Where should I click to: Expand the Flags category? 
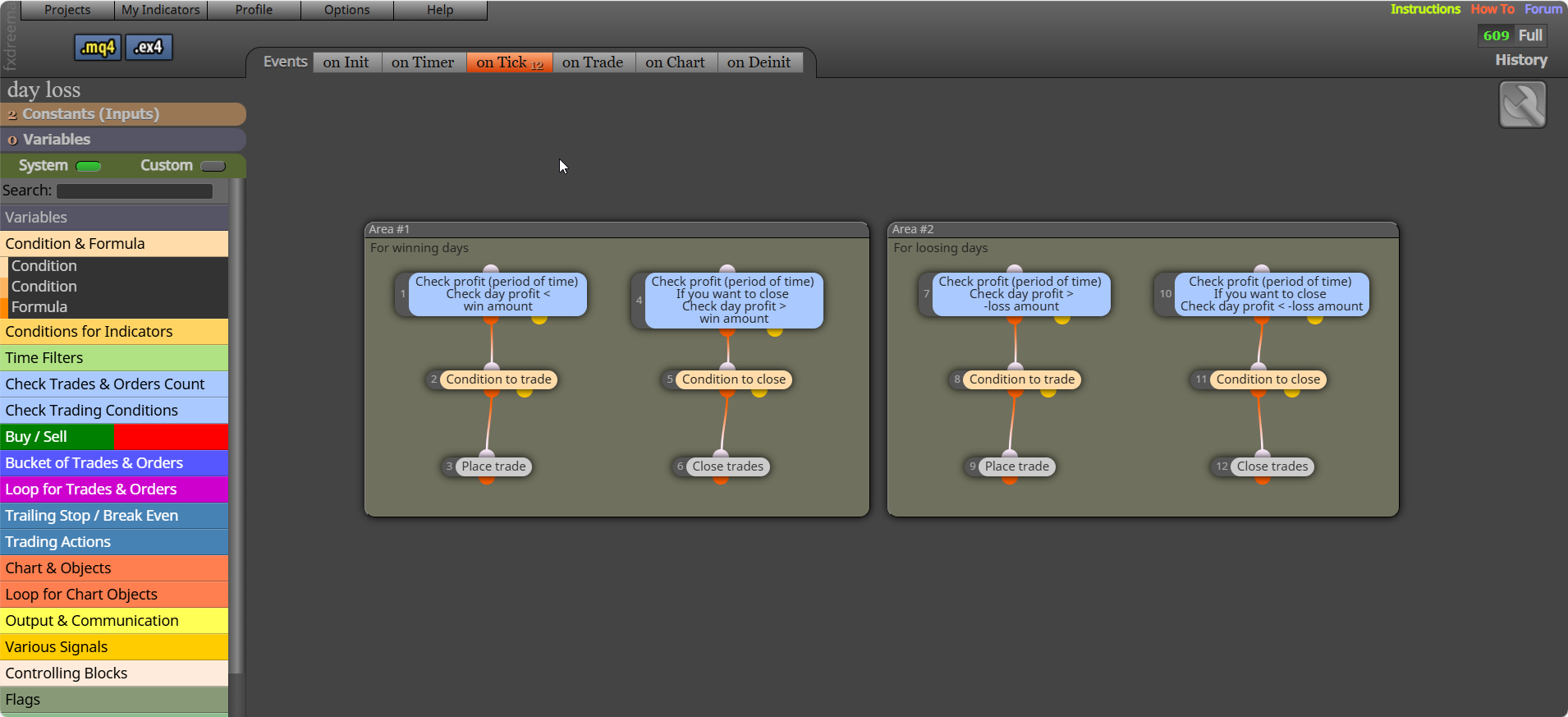(114, 700)
